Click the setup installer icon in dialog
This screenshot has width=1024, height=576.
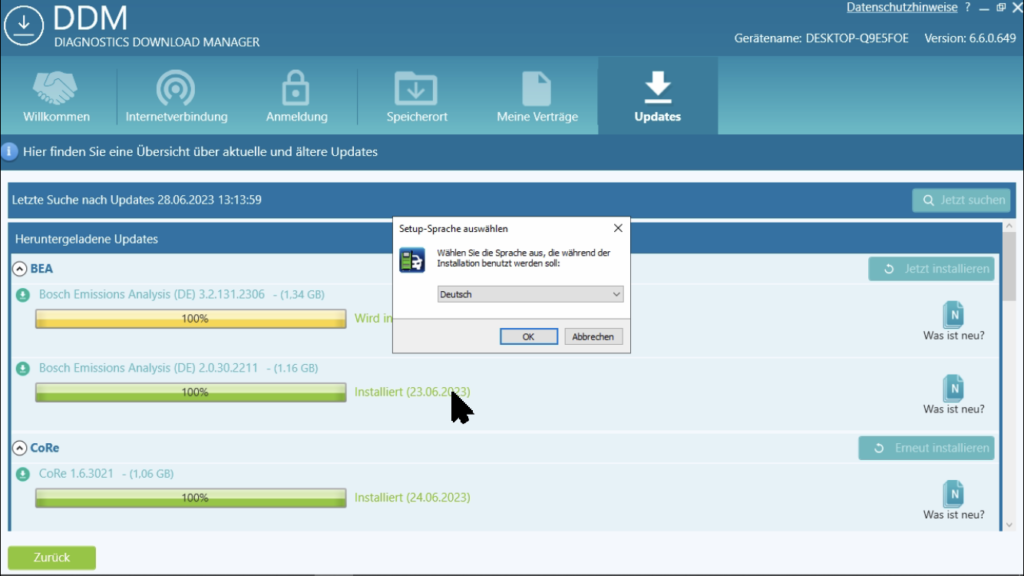click(412, 260)
